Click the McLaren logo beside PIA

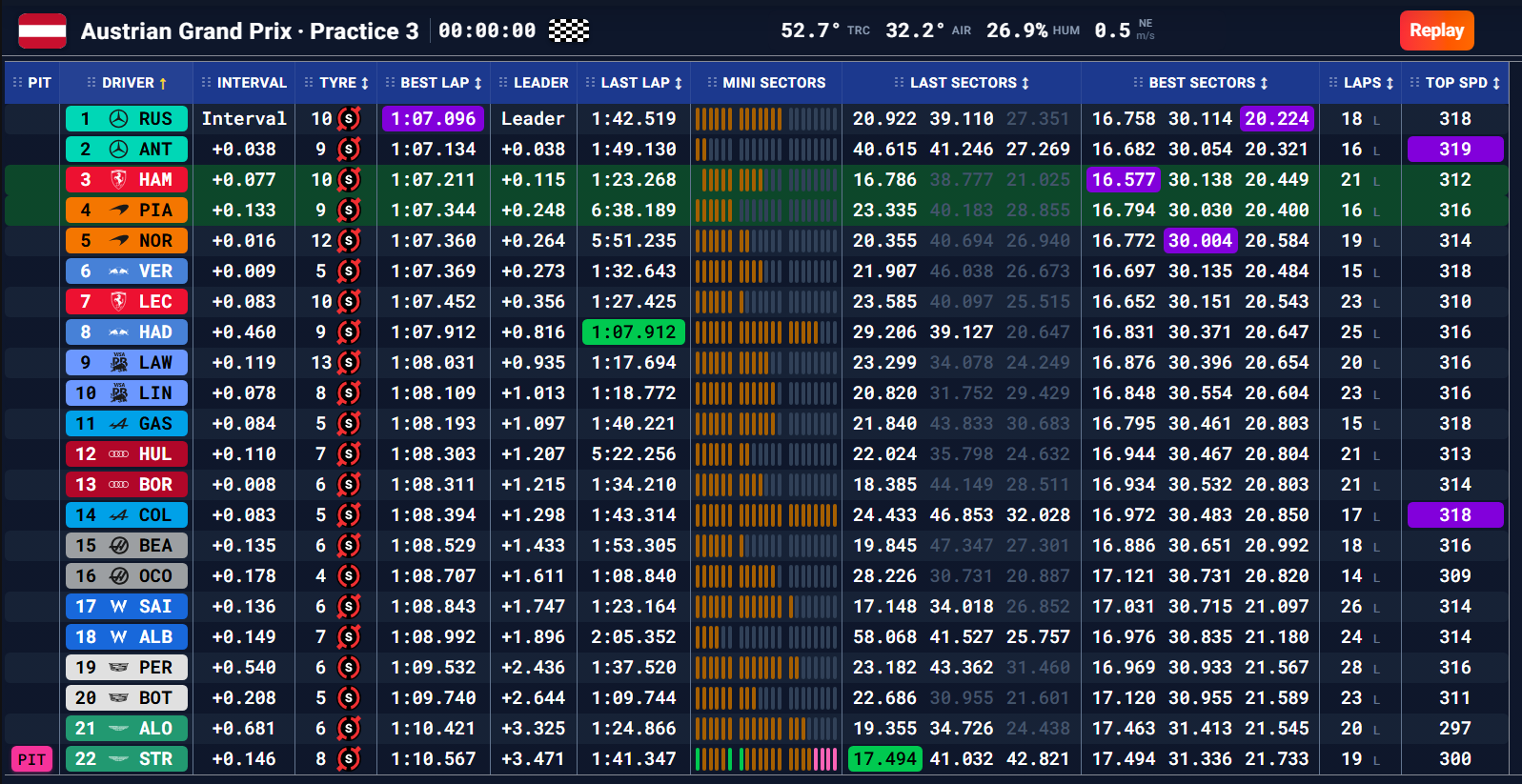[119, 210]
